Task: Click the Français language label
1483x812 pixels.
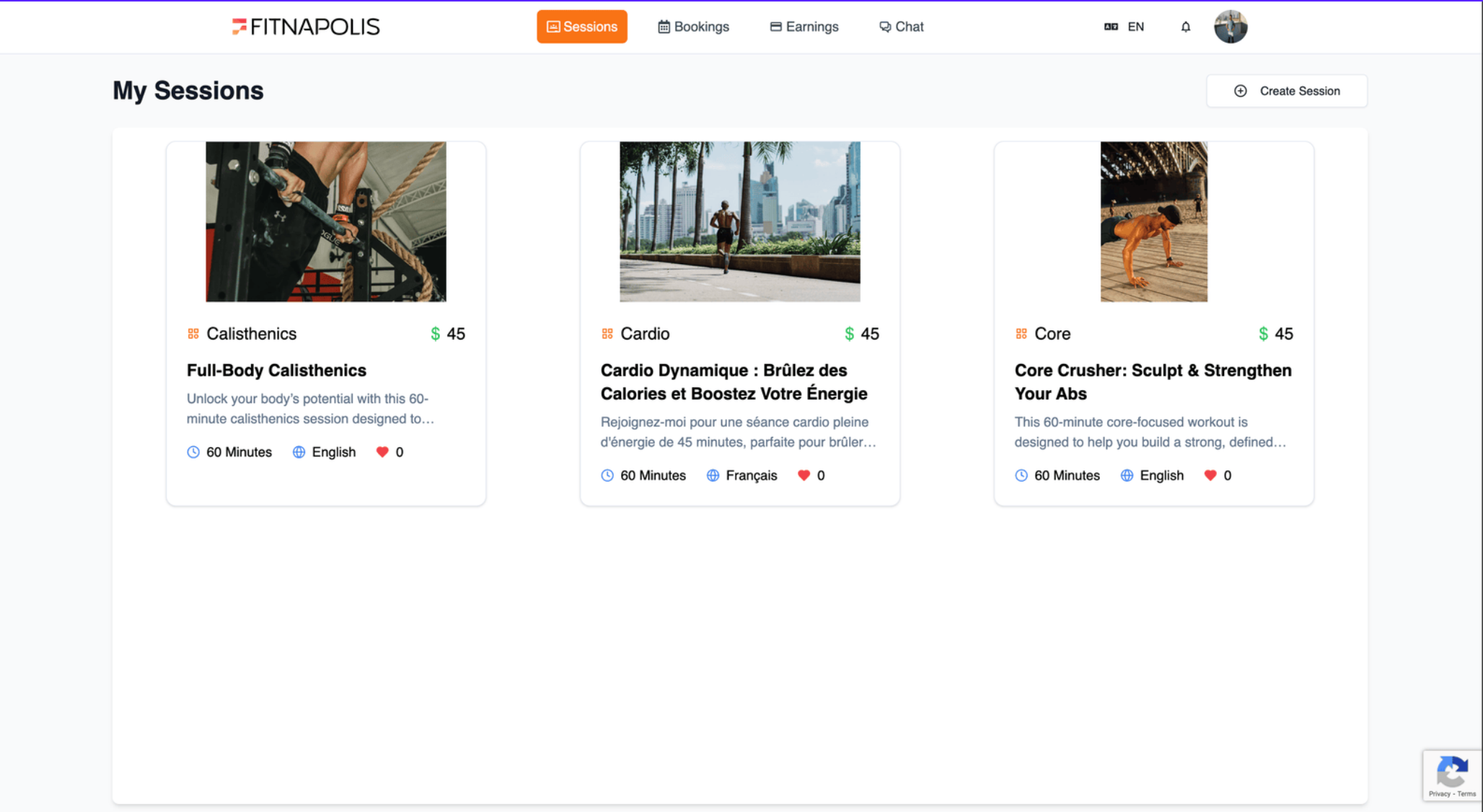Action: point(752,475)
